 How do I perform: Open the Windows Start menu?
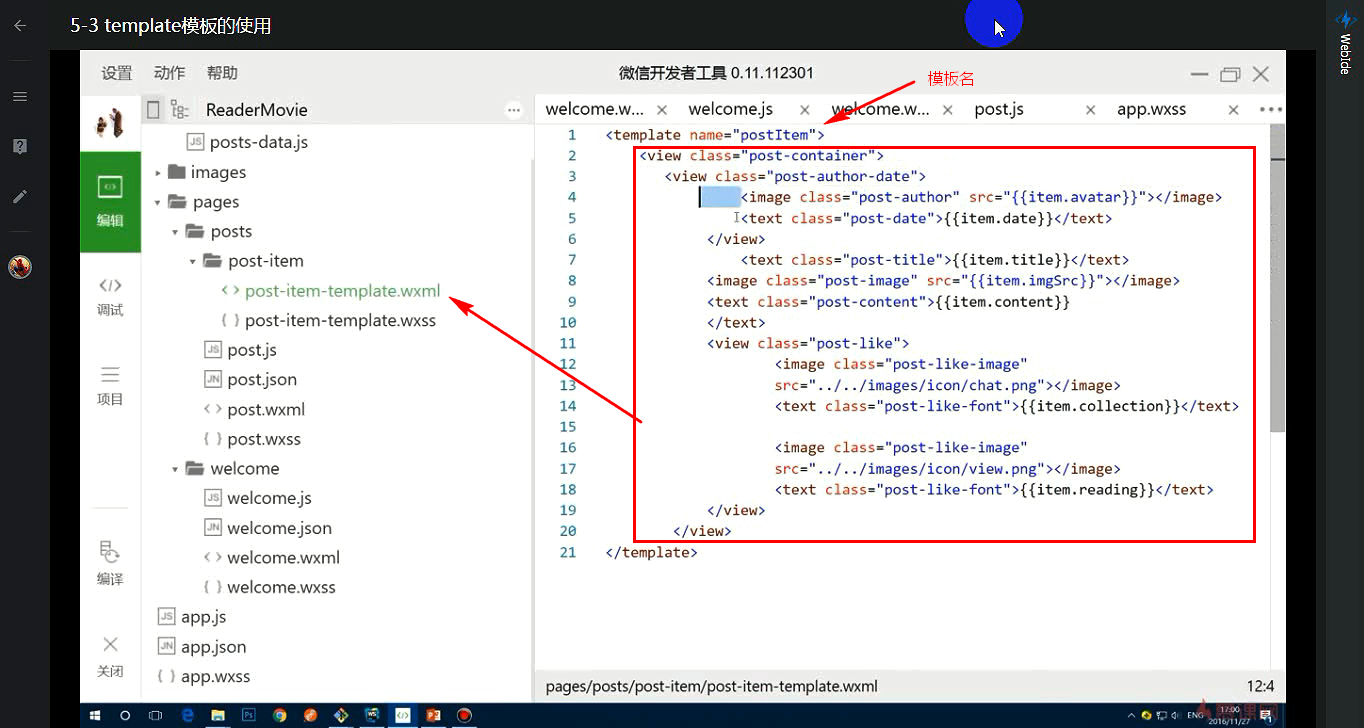[x=96, y=716]
